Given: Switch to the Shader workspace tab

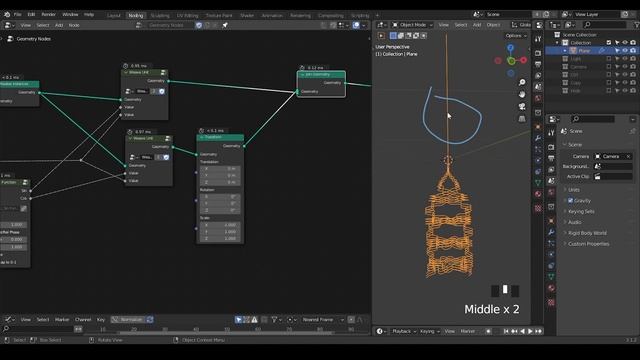Looking at the screenshot, I should pos(247,16).
